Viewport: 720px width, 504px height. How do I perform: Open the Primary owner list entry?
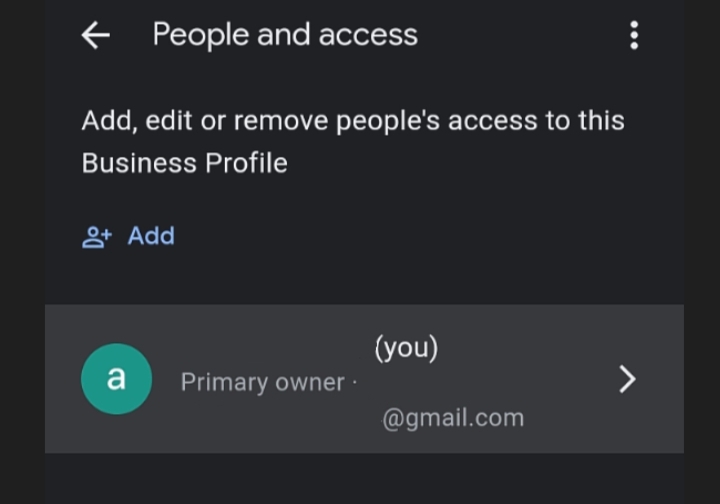coord(364,379)
